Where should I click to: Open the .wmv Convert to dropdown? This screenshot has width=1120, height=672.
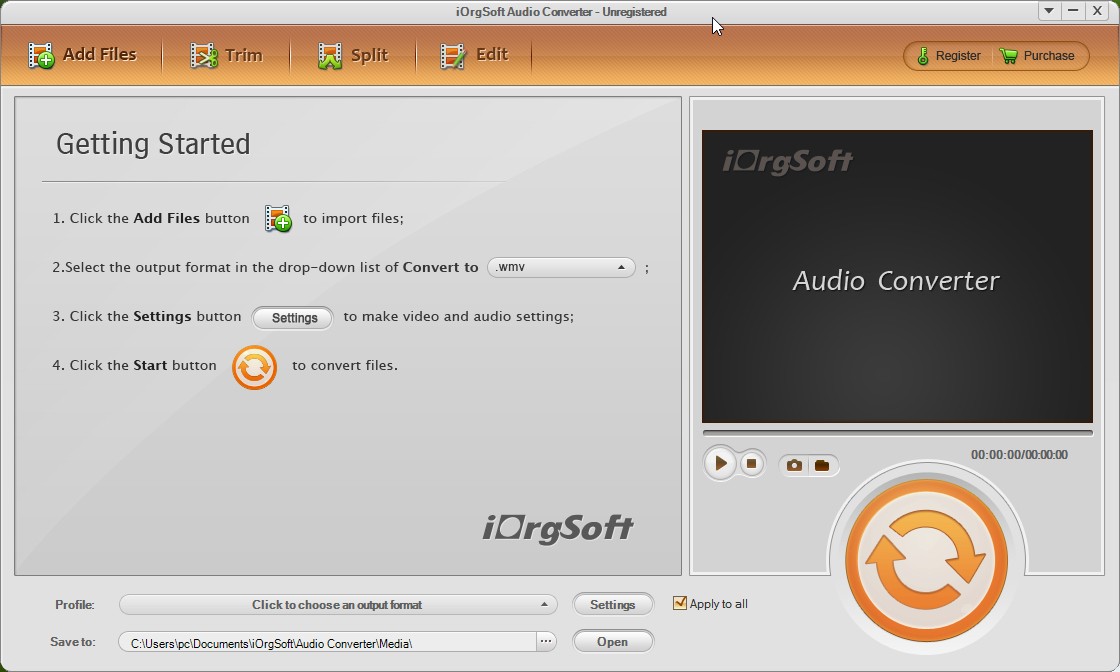coord(560,267)
